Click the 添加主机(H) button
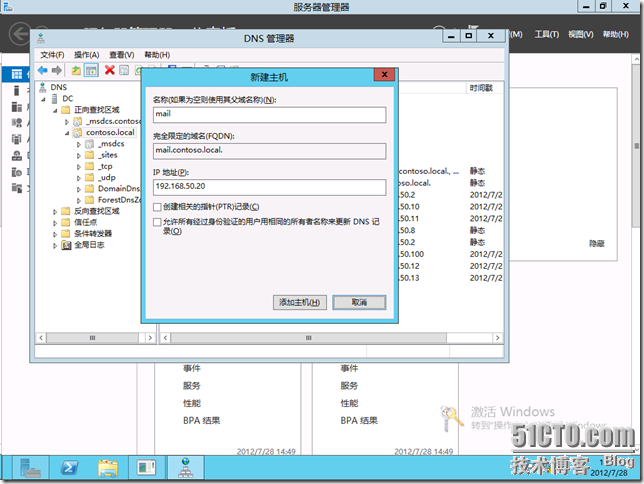Image resolution: width=644 pixels, height=484 pixels. tap(300, 302)
